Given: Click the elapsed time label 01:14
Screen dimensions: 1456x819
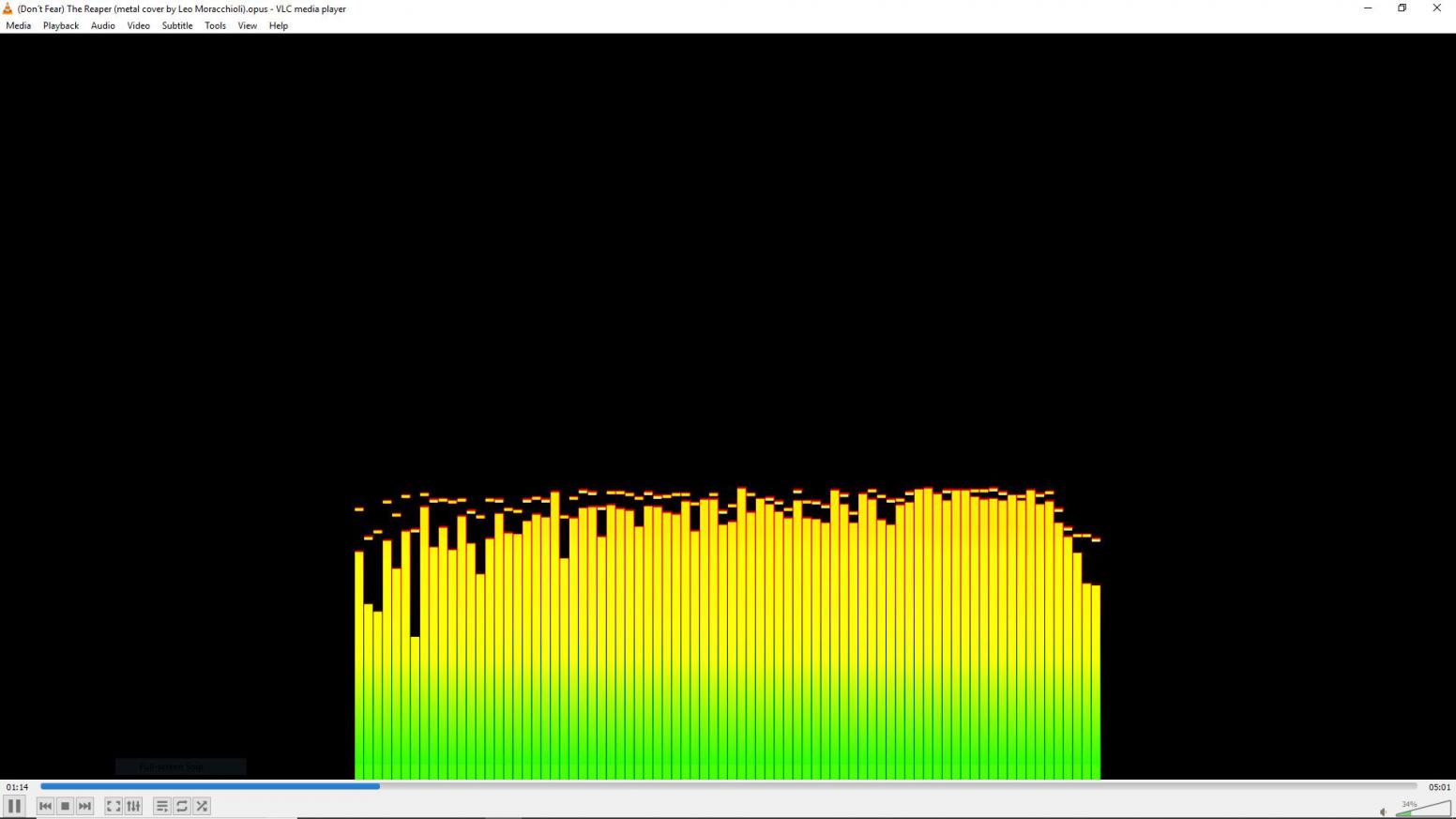Looking at the screenshot, I should tap(17, 787).
